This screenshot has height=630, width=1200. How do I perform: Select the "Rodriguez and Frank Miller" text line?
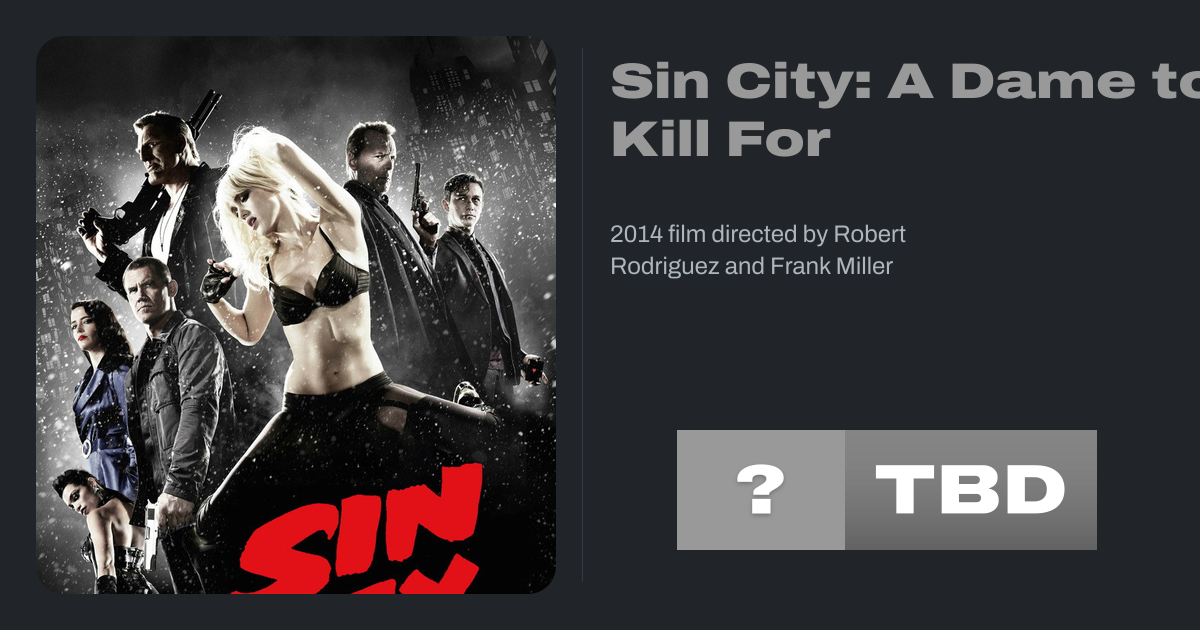(751, 266)
